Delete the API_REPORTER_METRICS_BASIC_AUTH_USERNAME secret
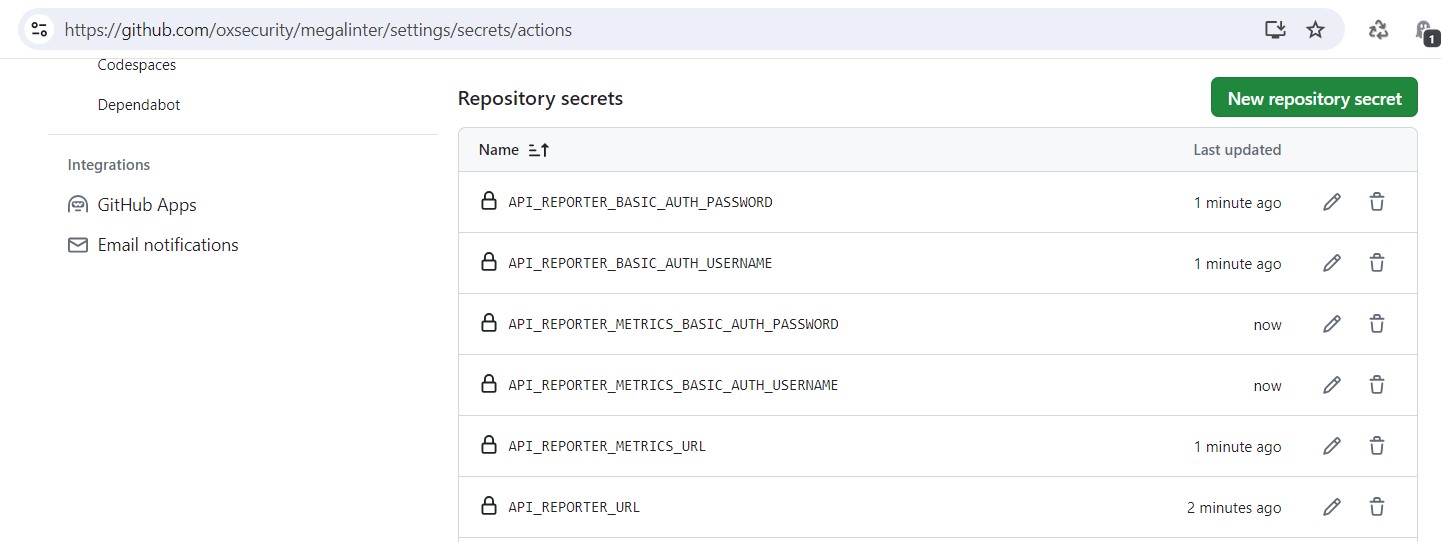1441x542 pixels. coord(1377,385)
